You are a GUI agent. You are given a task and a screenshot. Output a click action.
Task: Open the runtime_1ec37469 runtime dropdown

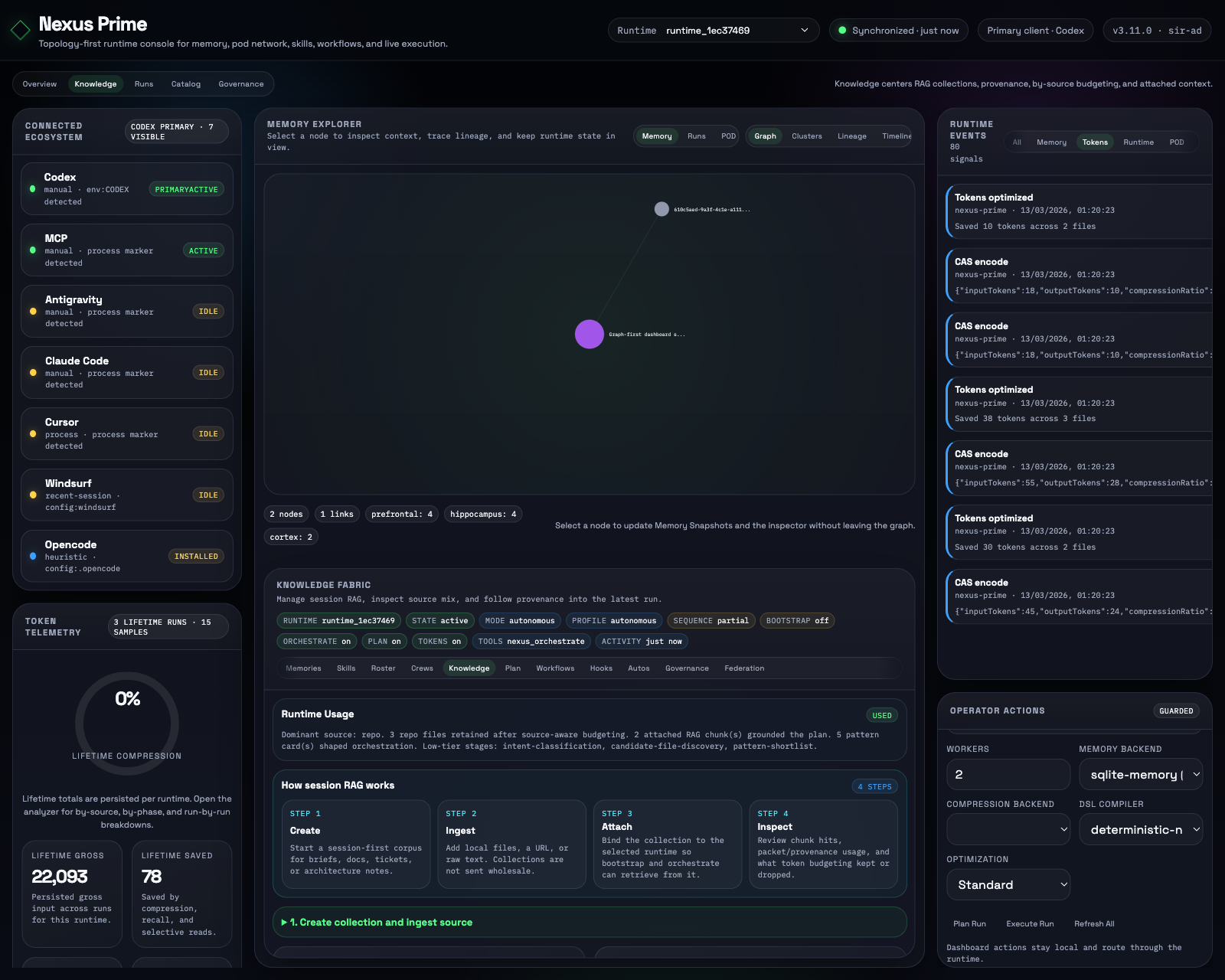point(712,30)
